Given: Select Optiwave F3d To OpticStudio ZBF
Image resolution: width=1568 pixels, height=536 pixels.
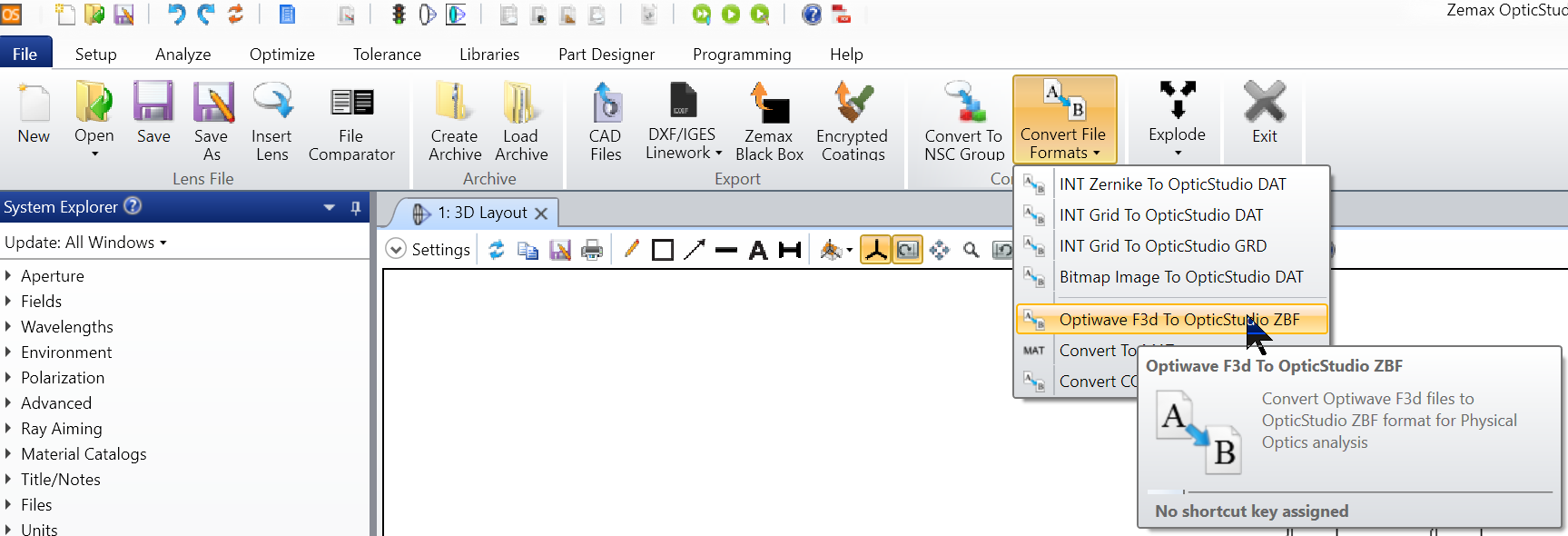Looking at the screenshot, I should (1171, 319).
